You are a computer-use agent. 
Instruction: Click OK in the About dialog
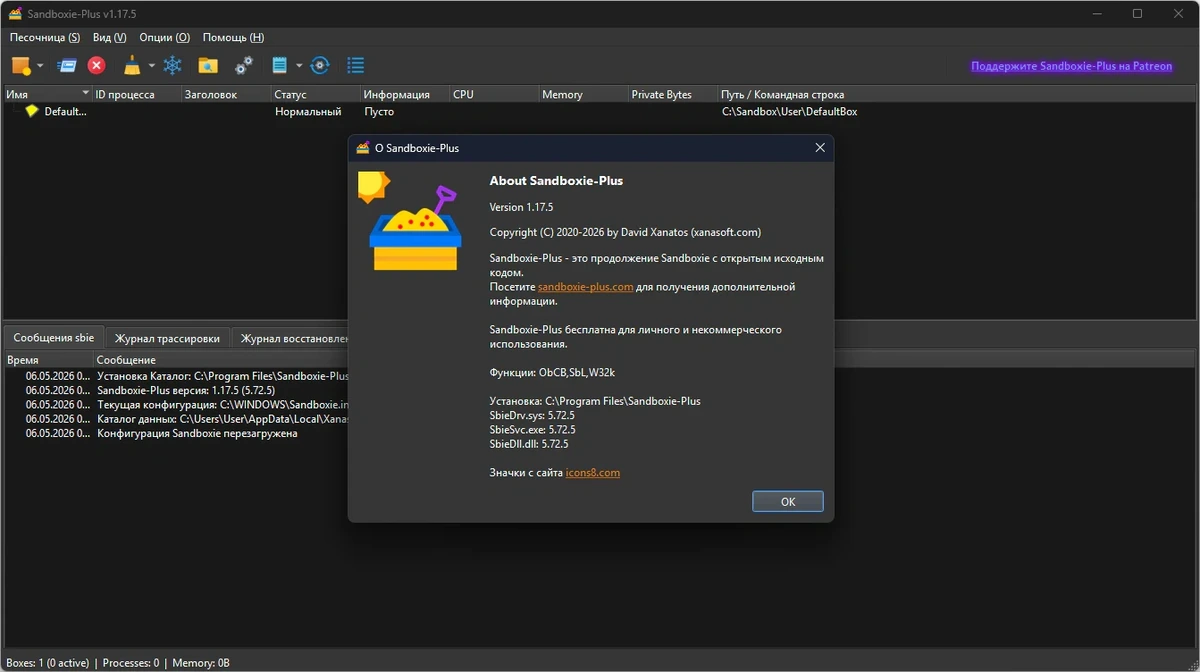[x=788, y=502]
